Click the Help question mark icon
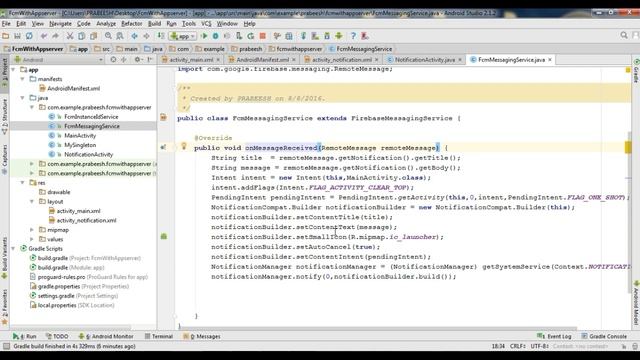Screen dimensions: 640x360 click(x=353, y=36)
